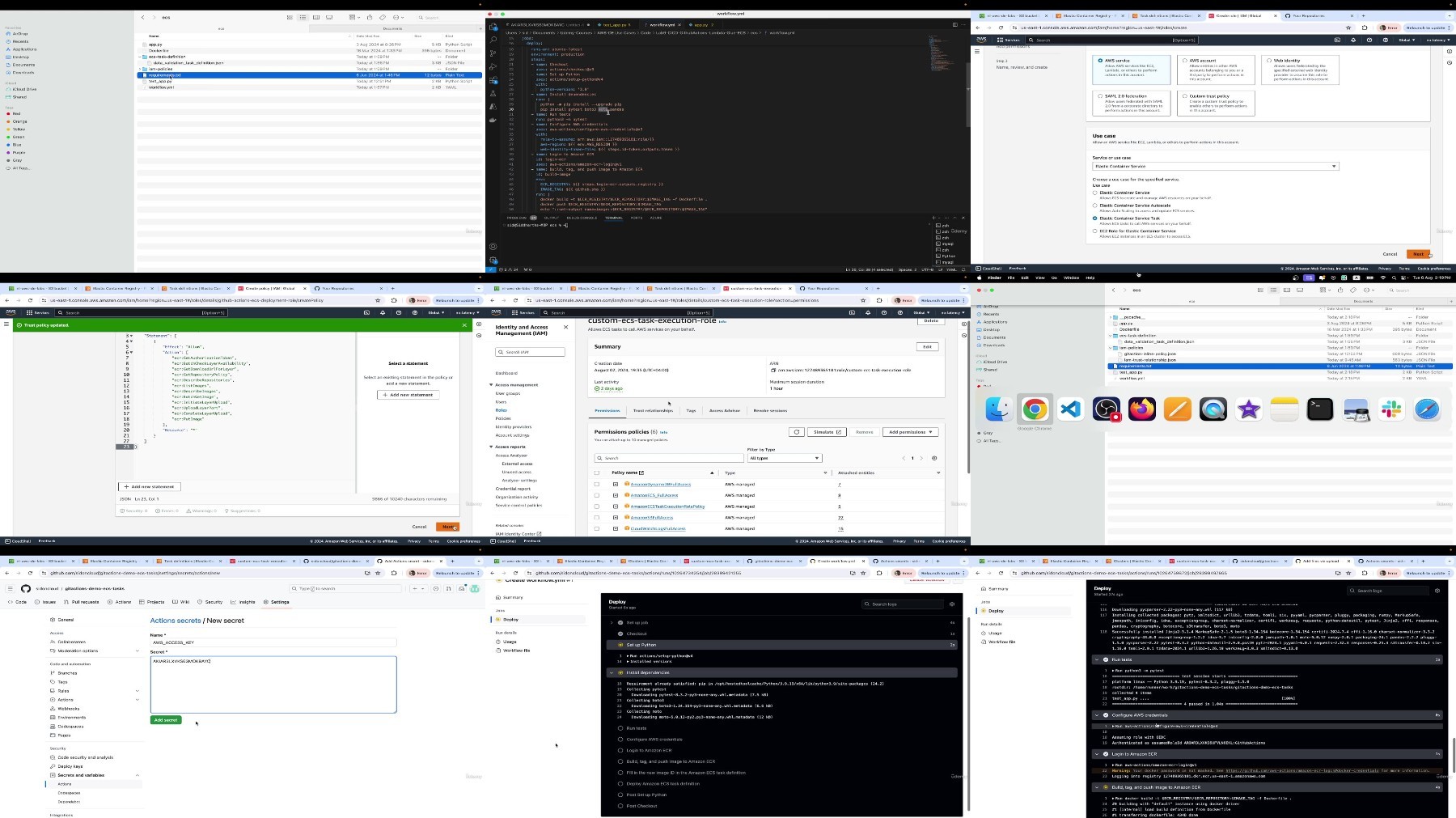Open the Trust relationships tab
1456x818 pixels.
[653, 410]
